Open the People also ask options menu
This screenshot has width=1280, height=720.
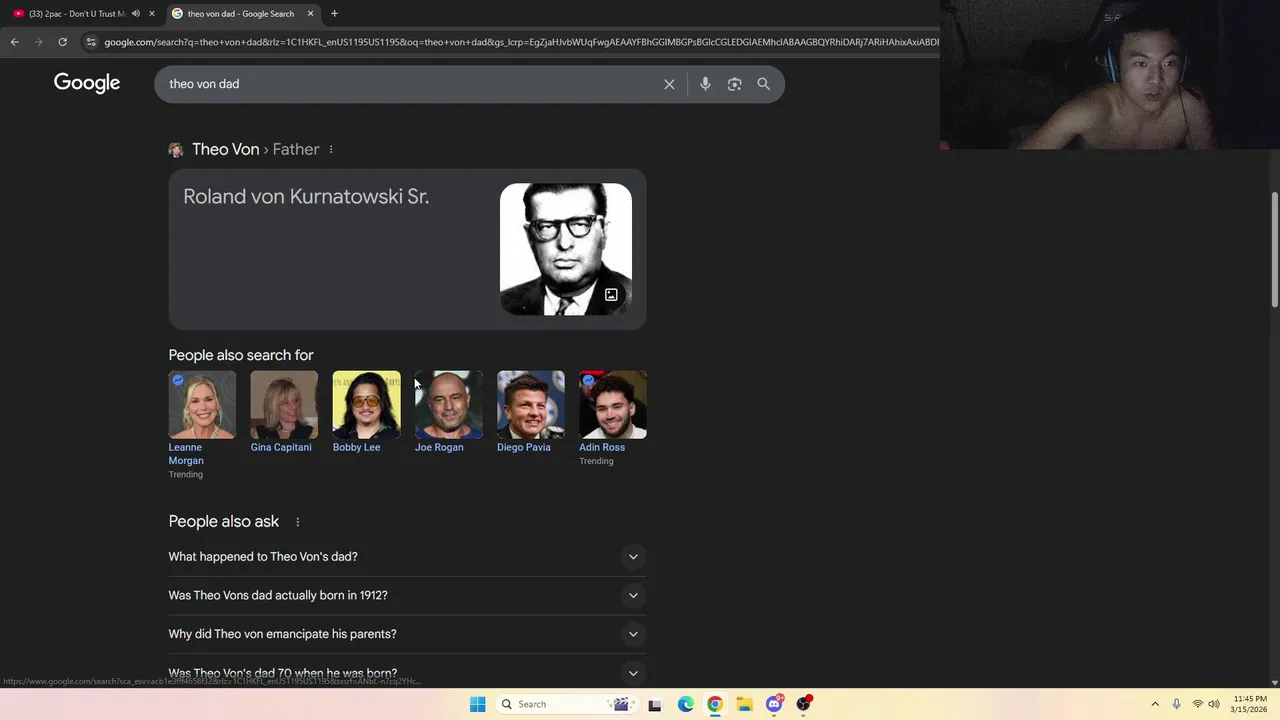coord(297,522)
